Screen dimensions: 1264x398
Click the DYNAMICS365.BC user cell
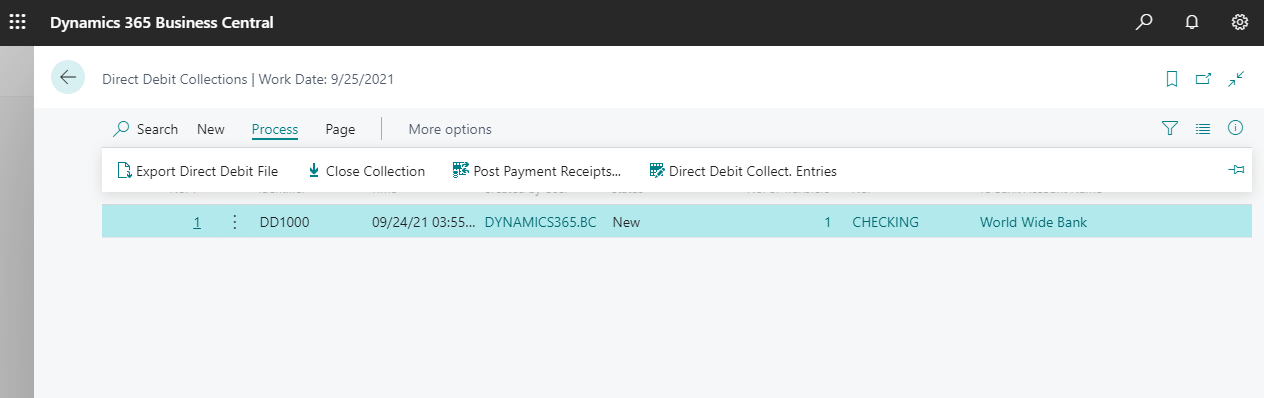pos(540,222)
